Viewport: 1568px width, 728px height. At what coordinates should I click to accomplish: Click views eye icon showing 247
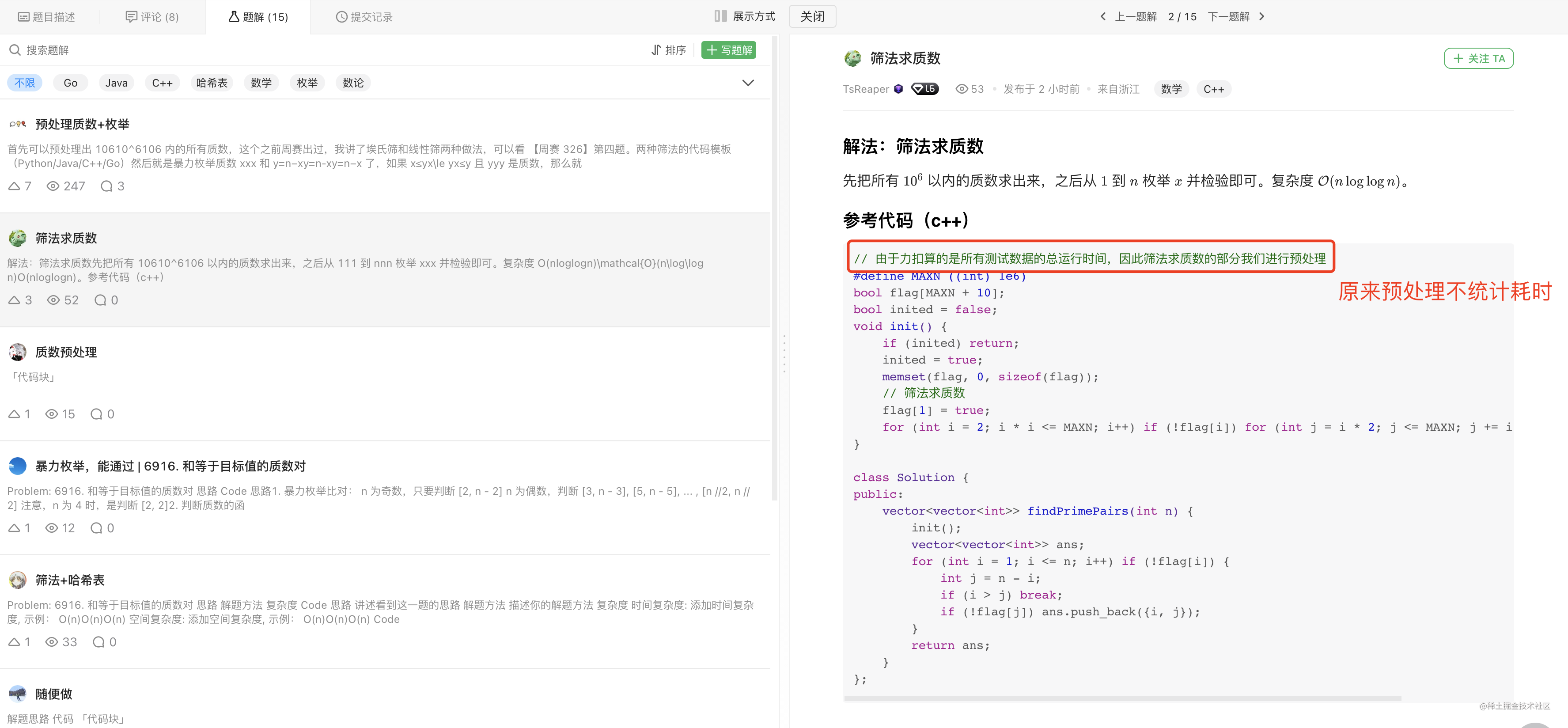(53, 186)
